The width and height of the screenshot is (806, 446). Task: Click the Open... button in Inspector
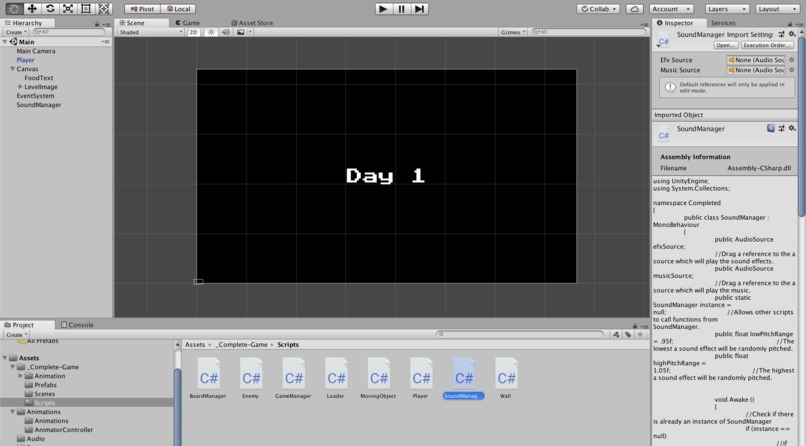click(725, 45)
